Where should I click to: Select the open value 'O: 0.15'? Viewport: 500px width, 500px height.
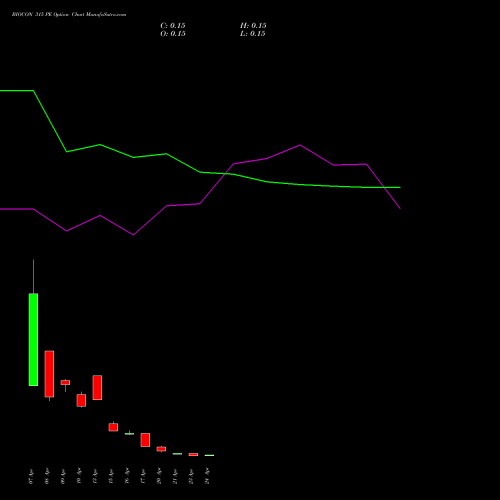tap(173, 34)
